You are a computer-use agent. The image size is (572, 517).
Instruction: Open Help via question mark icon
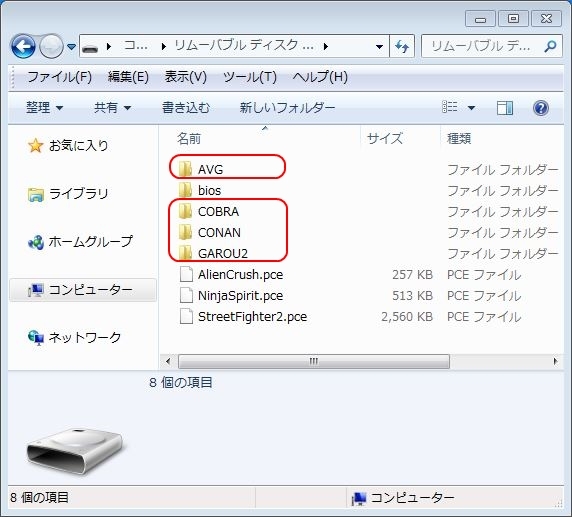click(x=541, y=108)
